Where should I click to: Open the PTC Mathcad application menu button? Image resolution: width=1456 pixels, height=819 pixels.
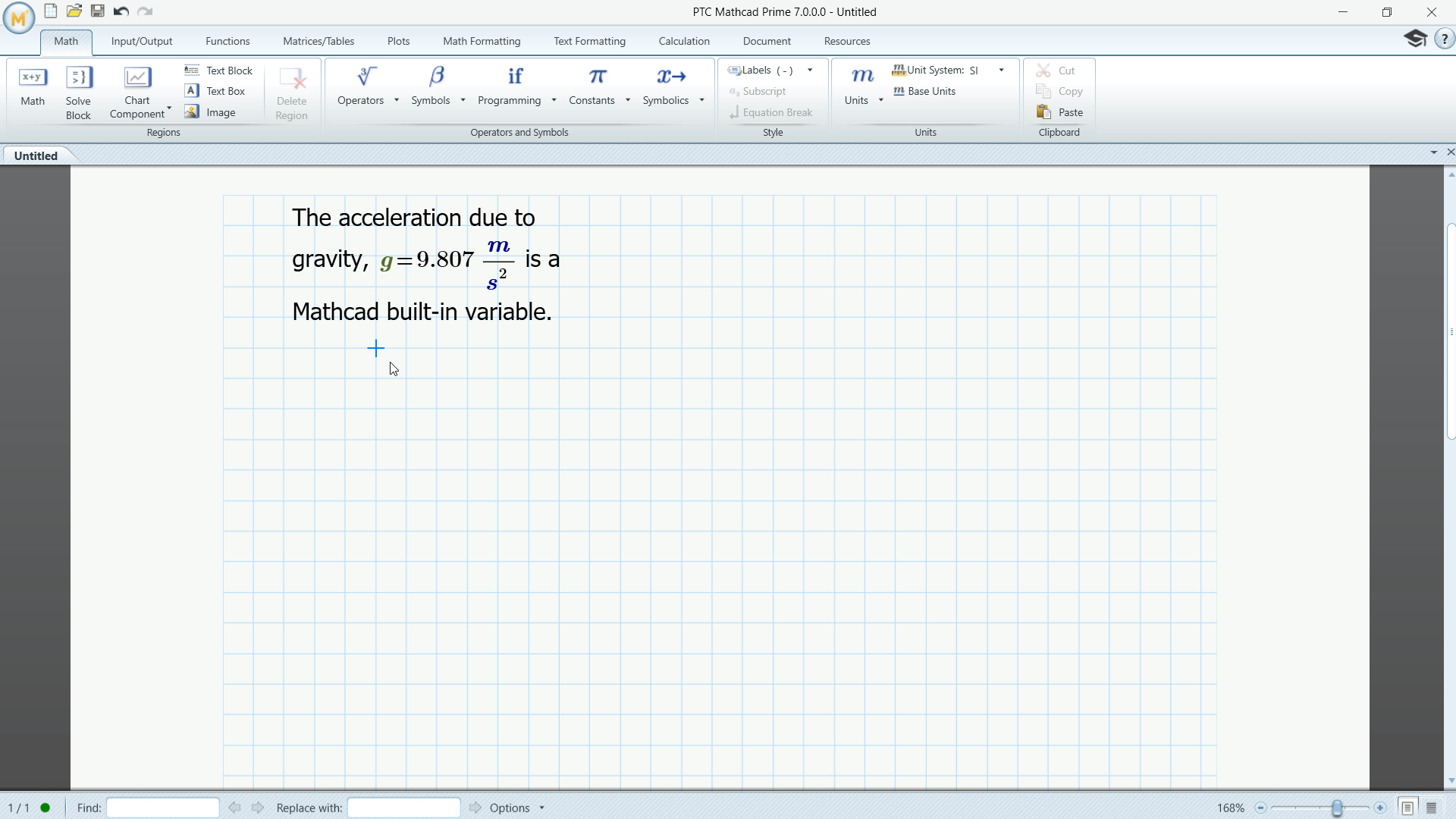coord(19,18)
